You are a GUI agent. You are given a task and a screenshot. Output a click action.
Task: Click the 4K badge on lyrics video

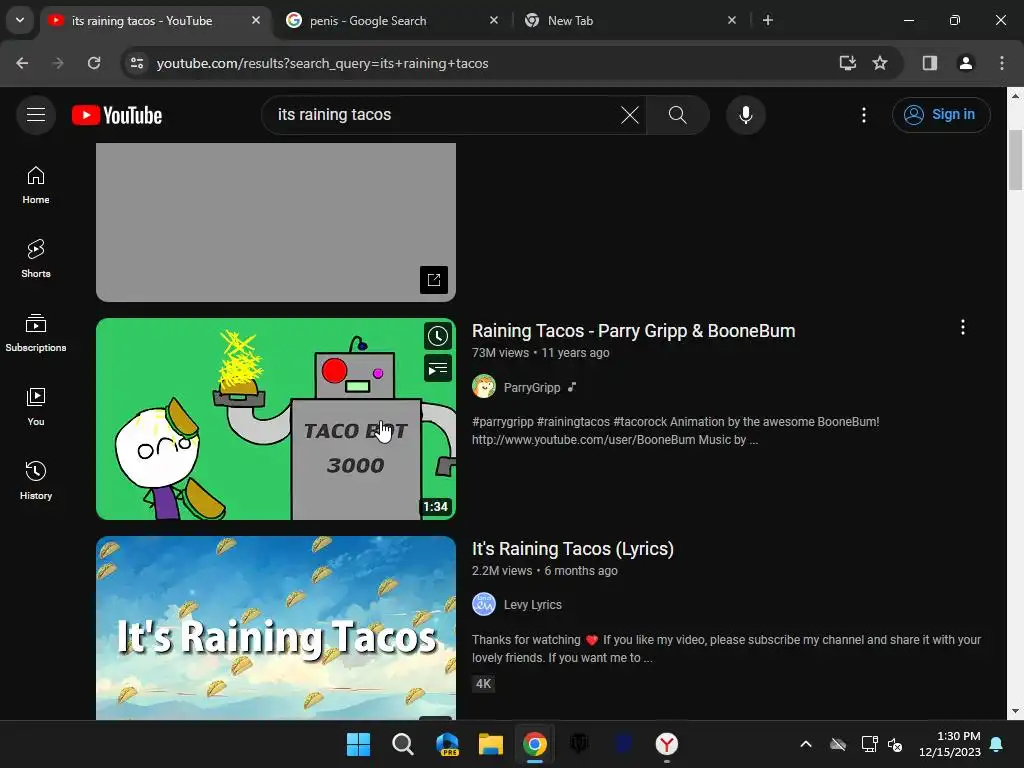[x=483, y=684]
